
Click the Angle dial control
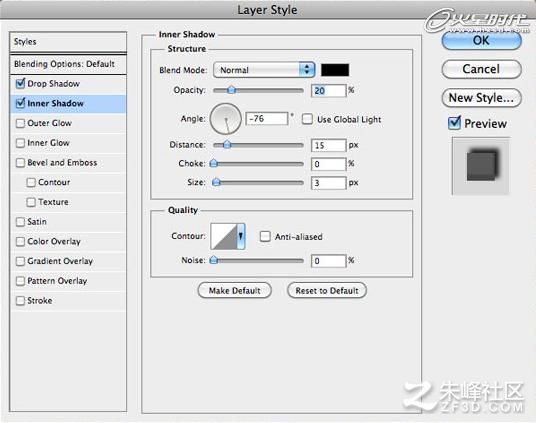tap(226, 119)
